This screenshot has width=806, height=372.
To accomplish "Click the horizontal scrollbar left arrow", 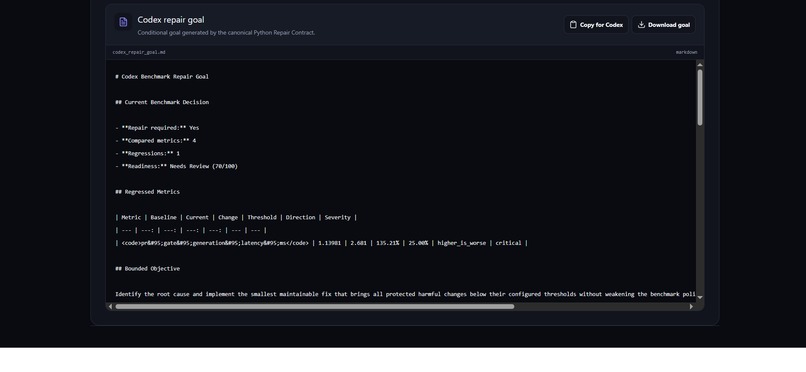I will point(110,306).
